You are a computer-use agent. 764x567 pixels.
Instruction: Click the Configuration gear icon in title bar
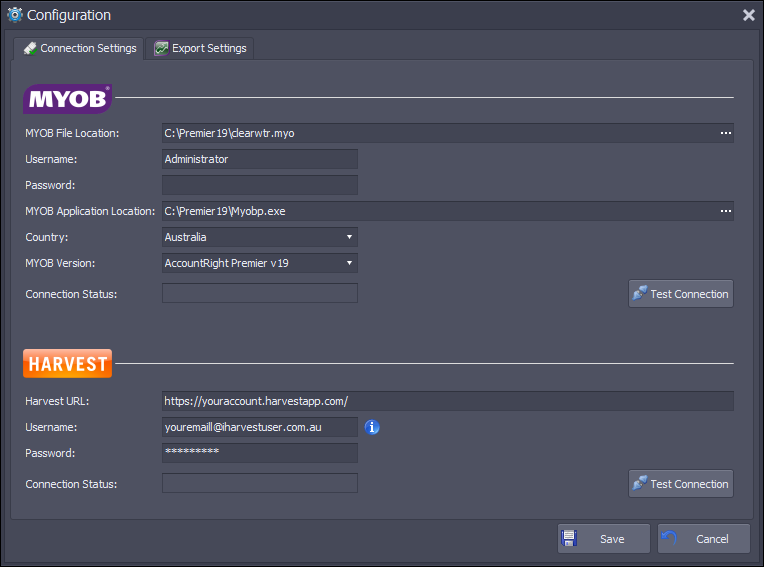[x=15, y=15]
